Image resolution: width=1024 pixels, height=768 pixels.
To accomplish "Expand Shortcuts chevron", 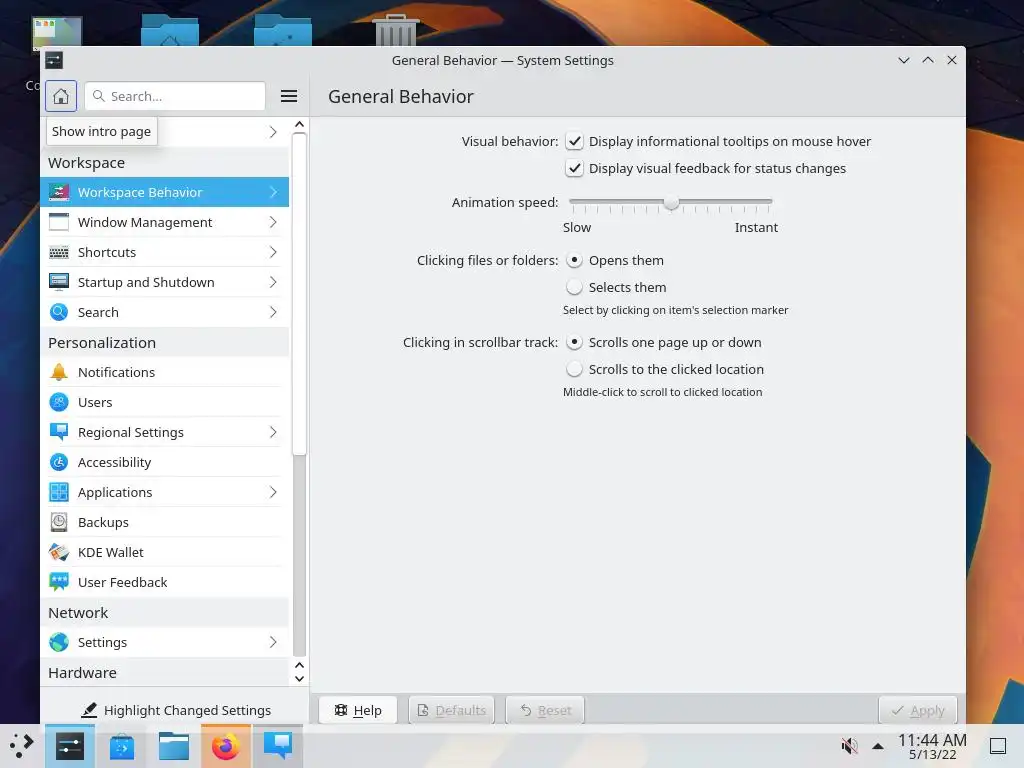I will (273, 252).
